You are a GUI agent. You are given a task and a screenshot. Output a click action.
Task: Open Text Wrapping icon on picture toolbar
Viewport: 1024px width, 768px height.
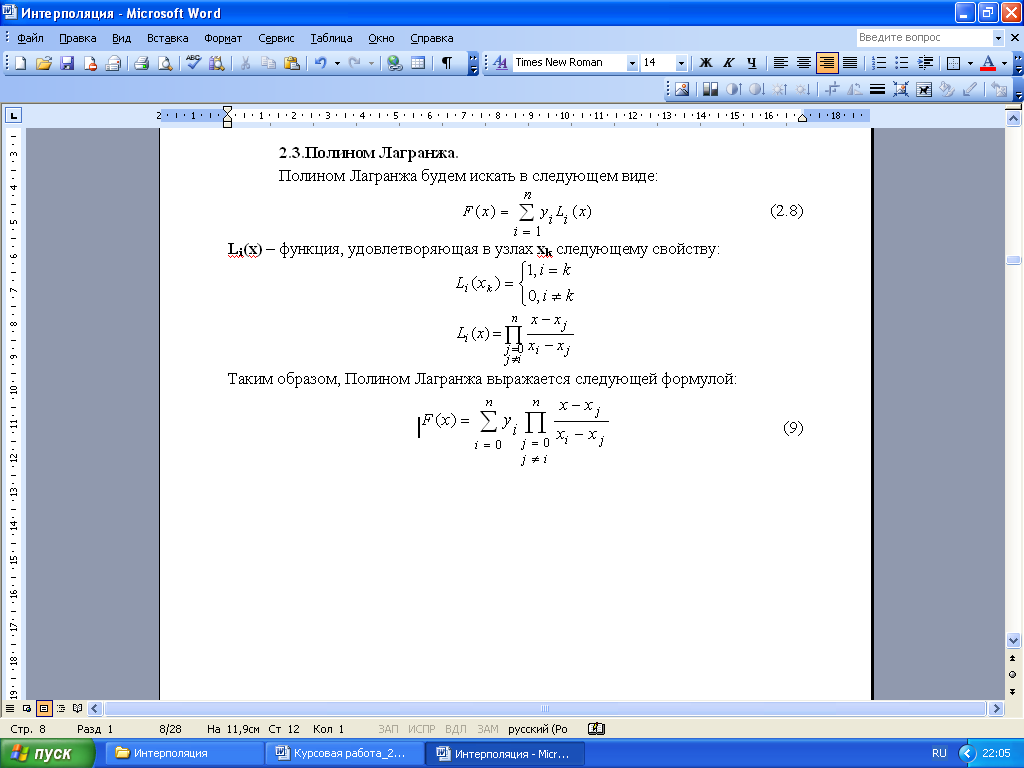pos(924,89)
